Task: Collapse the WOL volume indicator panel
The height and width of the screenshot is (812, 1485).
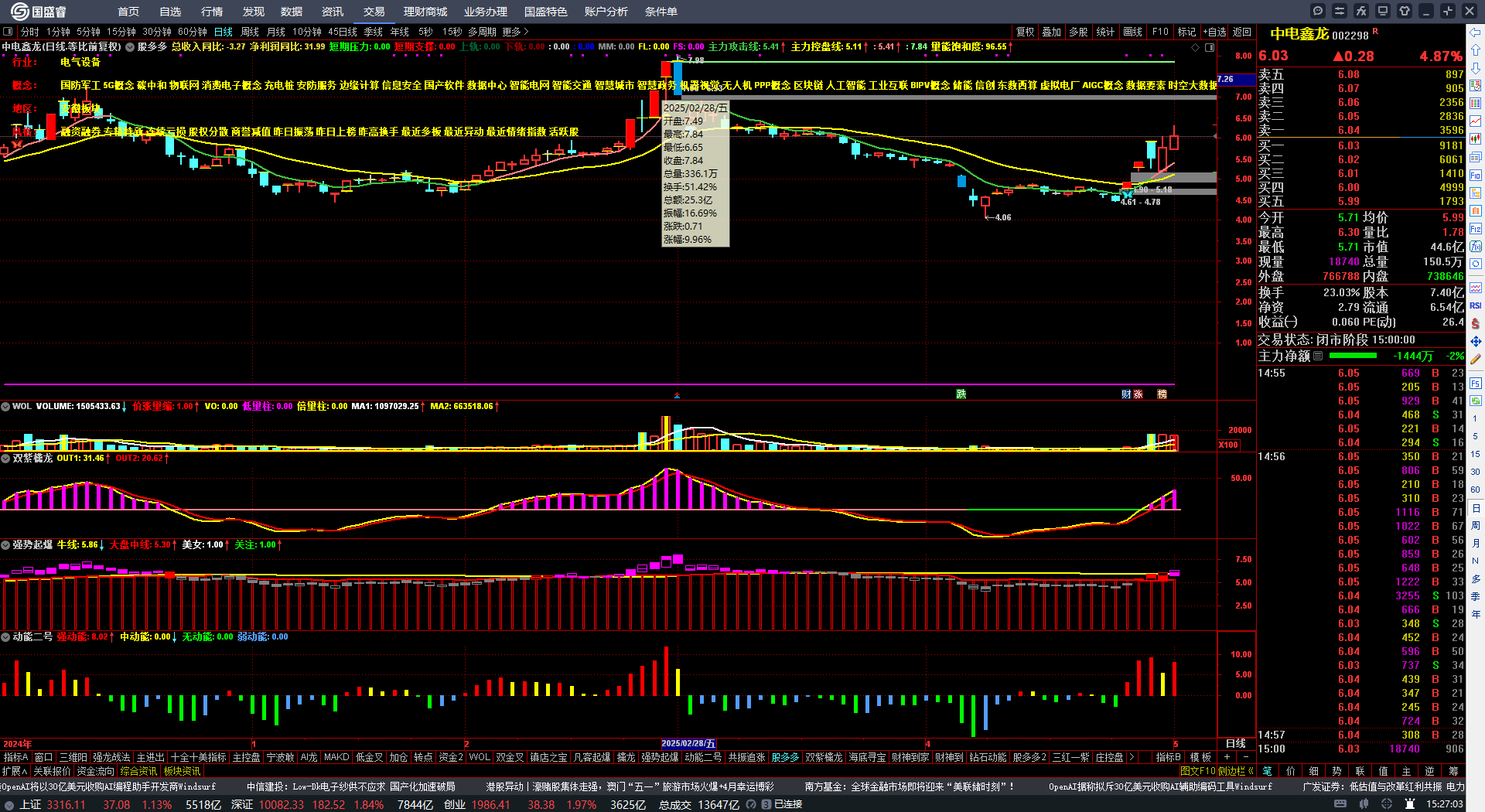Action: pos(5,406)
